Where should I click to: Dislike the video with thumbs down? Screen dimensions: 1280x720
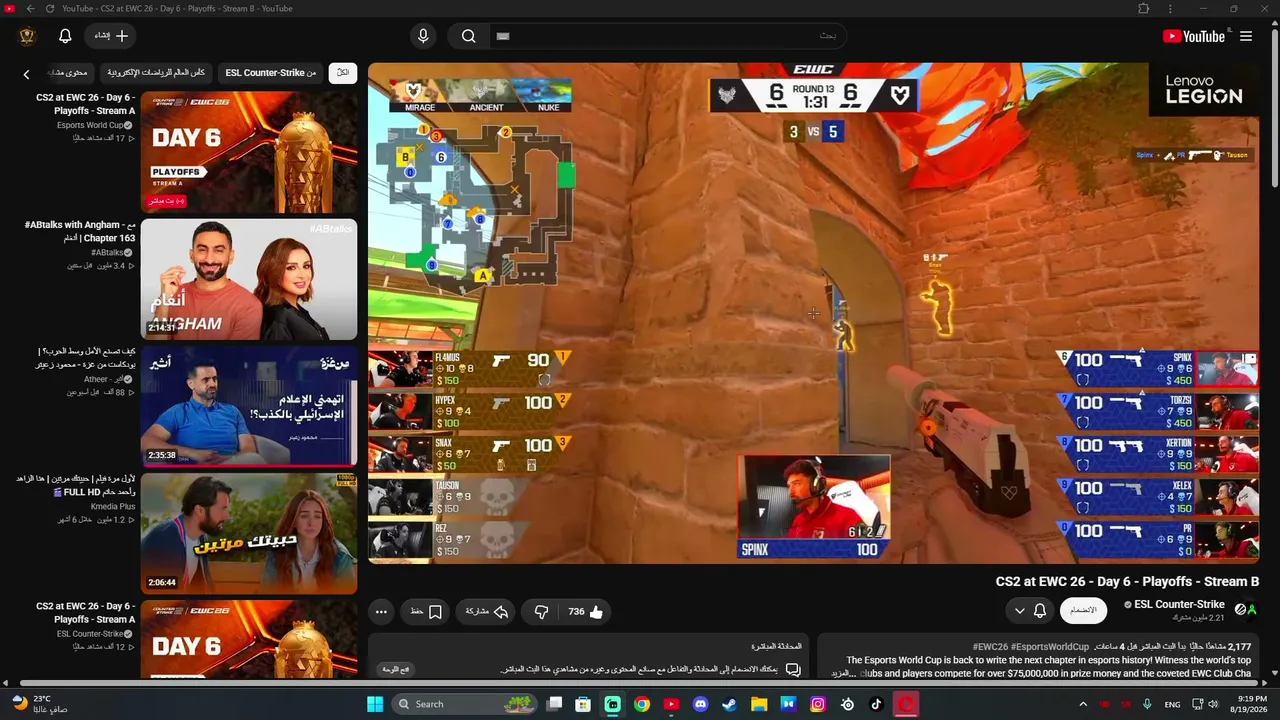541,611
